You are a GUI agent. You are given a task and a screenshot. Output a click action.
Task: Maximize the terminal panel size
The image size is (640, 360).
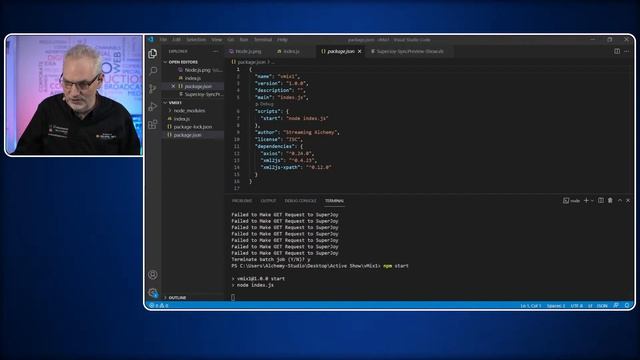(620, 200)
